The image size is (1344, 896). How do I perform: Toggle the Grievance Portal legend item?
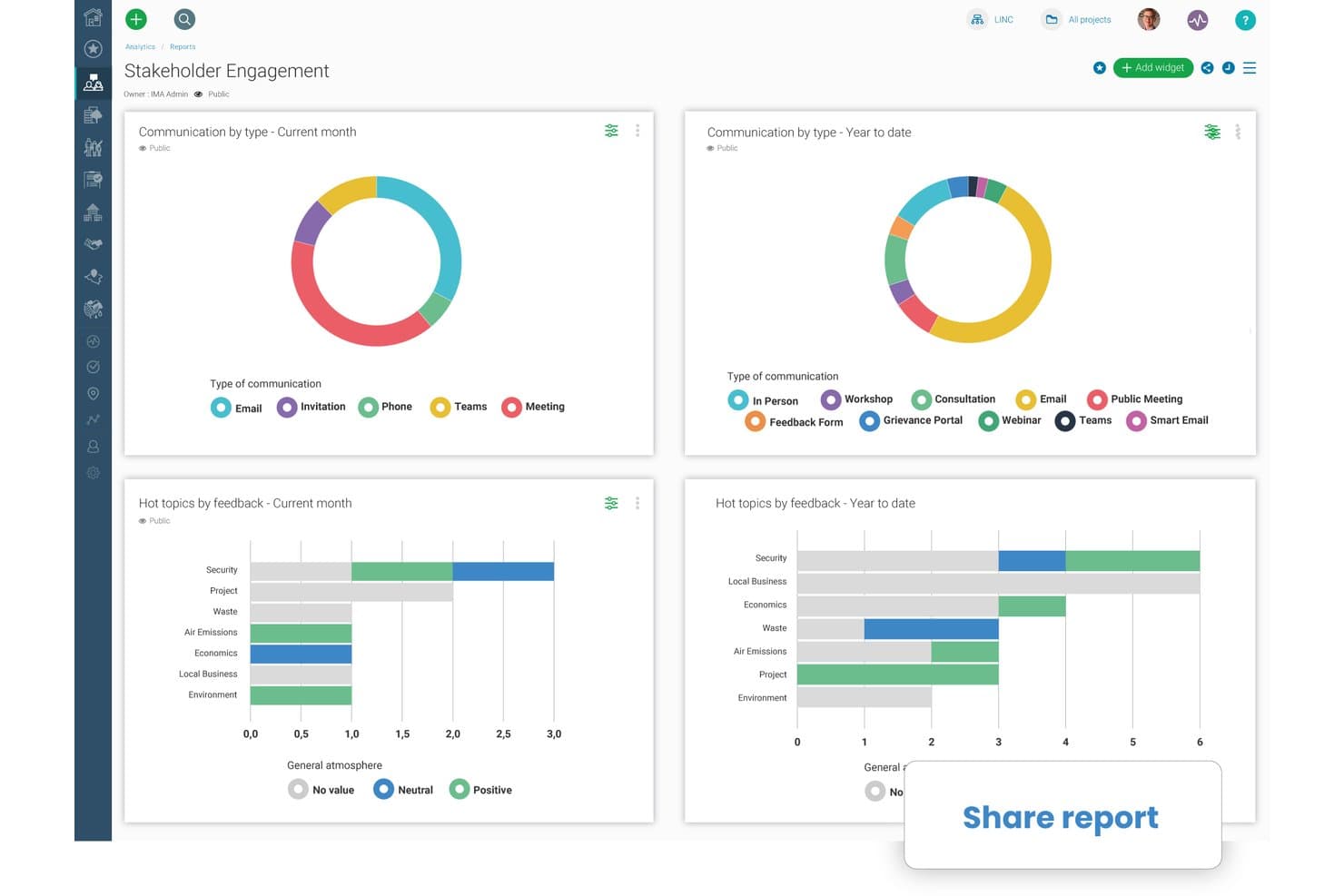click(x=911, y=420)
